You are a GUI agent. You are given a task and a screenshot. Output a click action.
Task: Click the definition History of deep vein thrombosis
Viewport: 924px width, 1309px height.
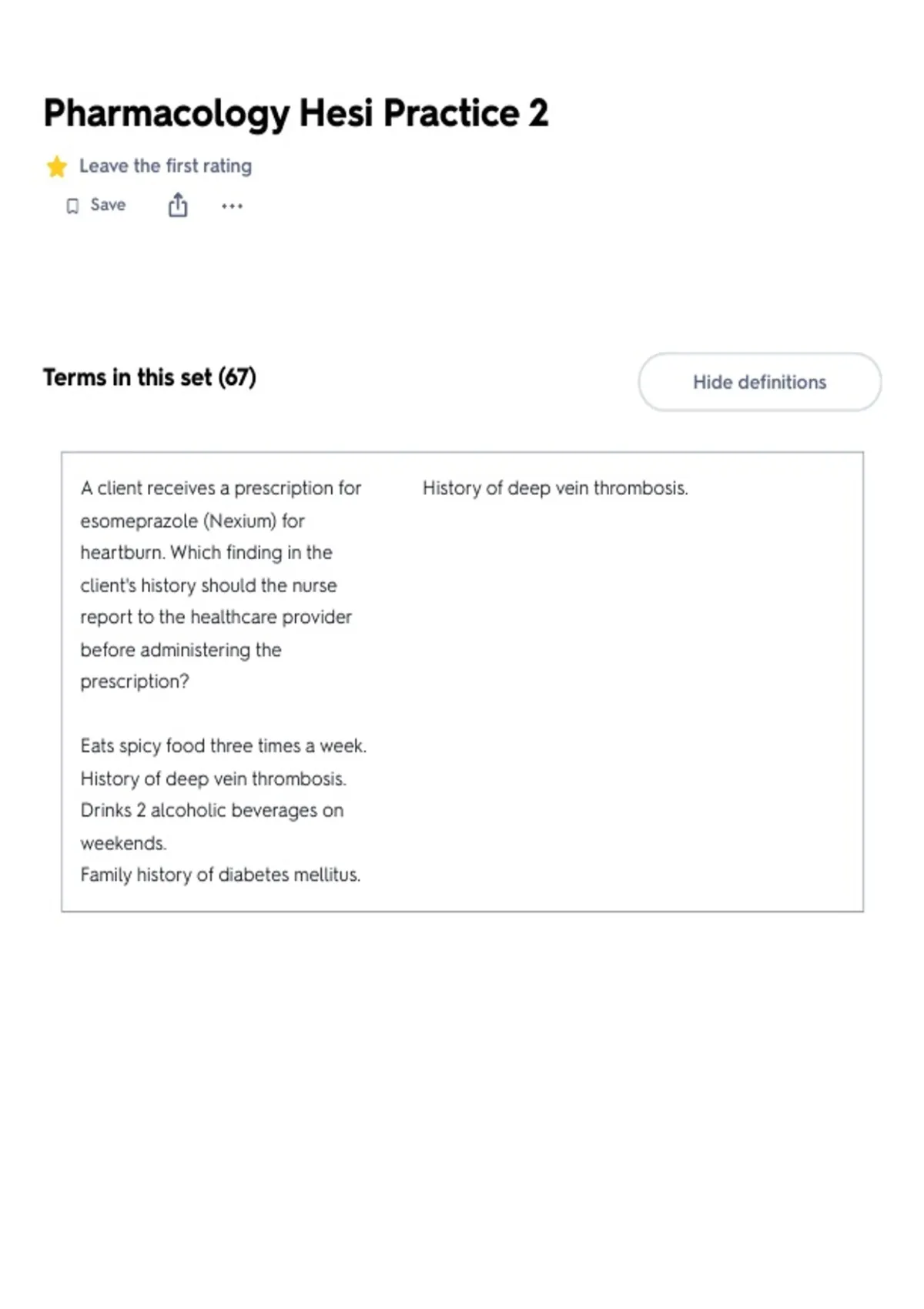[555, 488]
